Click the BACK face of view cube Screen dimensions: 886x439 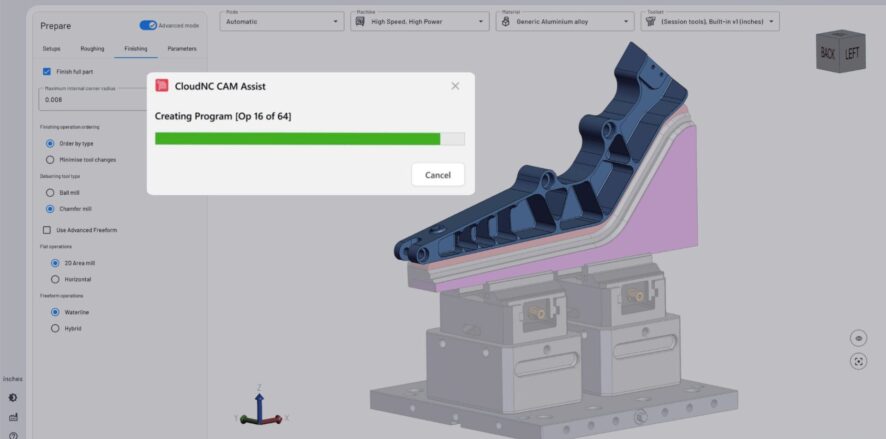coord(828,54)
